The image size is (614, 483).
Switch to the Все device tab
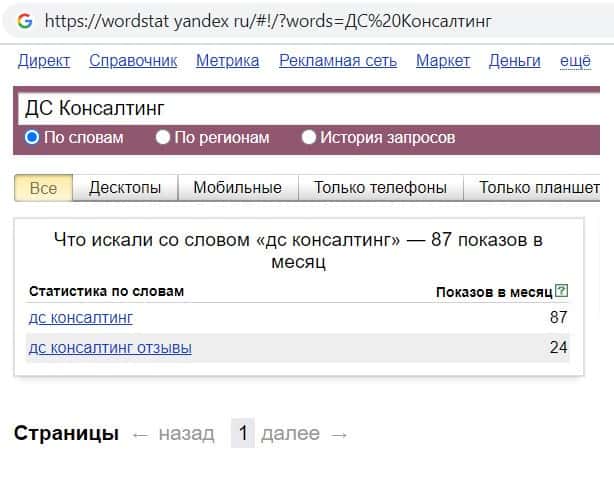(x=43, y=188)
